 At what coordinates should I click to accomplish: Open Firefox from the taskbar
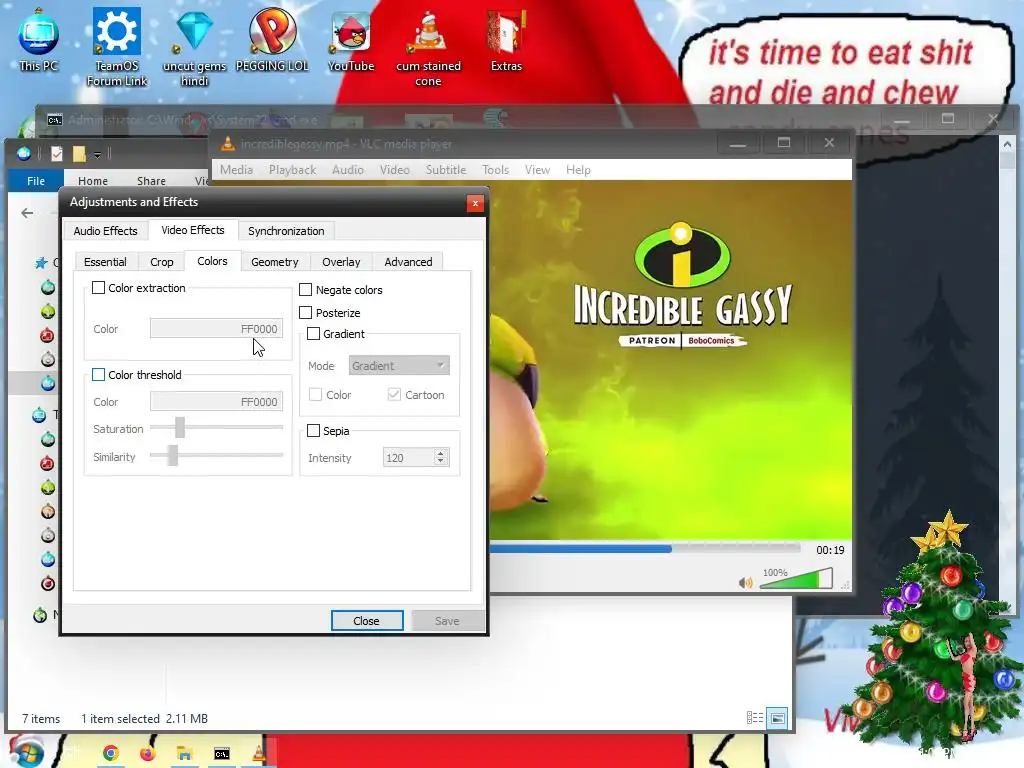[x=148, y=754]
